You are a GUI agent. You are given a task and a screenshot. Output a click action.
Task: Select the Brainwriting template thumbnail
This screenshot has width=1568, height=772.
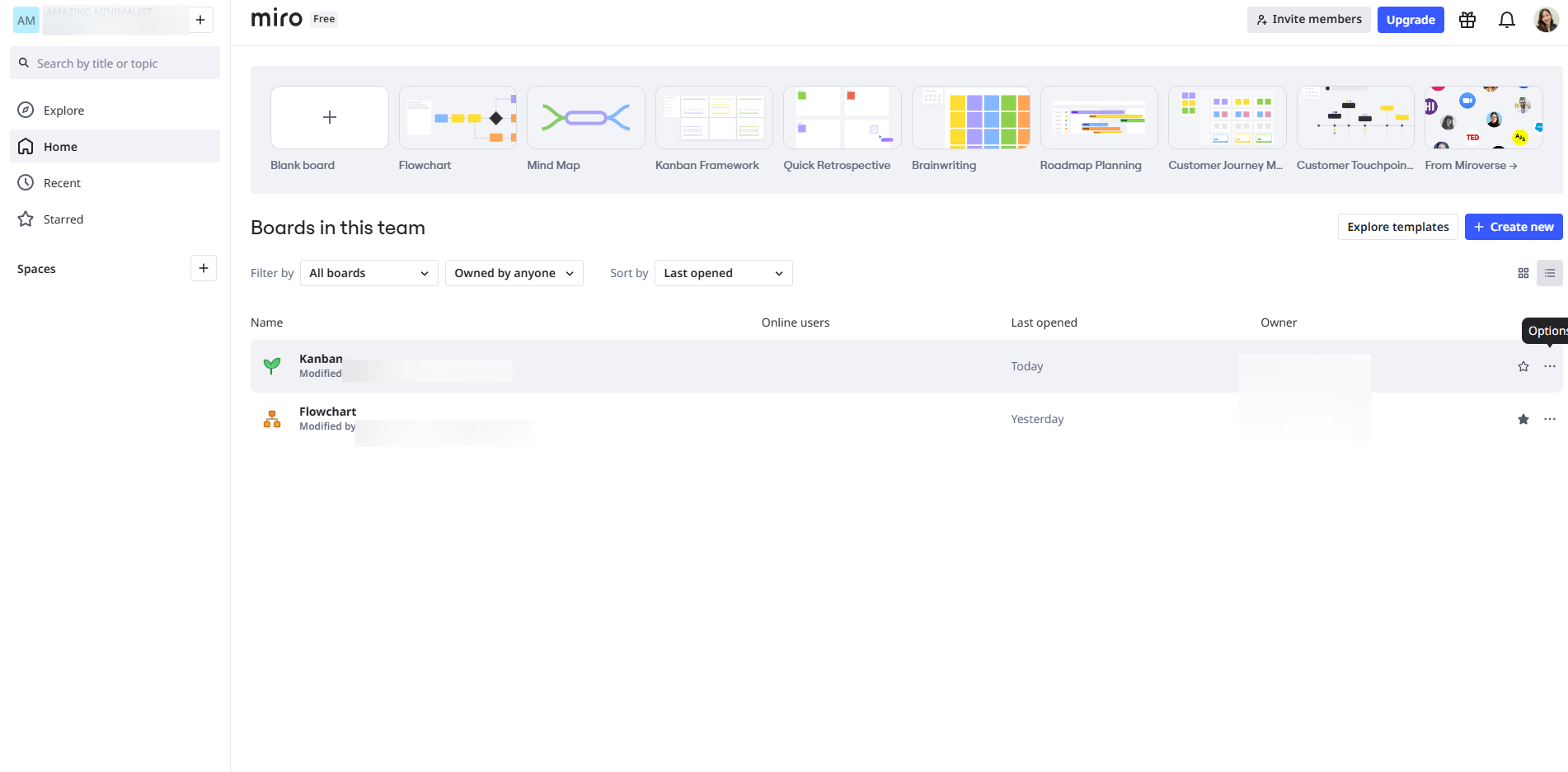(971, 117)
